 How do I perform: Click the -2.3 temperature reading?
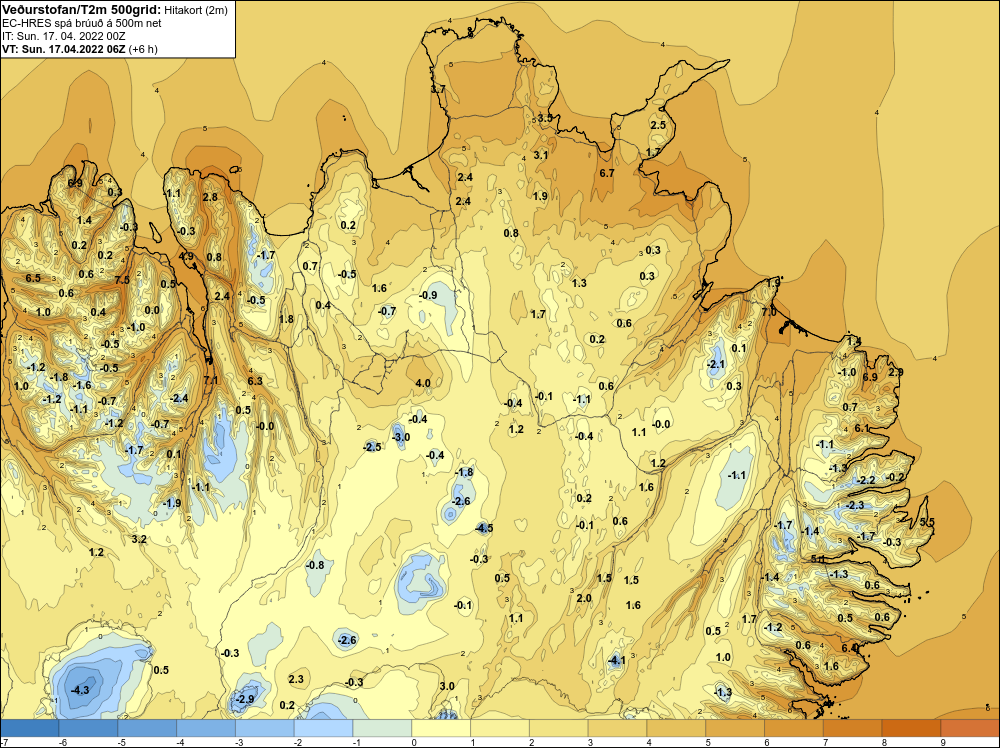[855, 505]
